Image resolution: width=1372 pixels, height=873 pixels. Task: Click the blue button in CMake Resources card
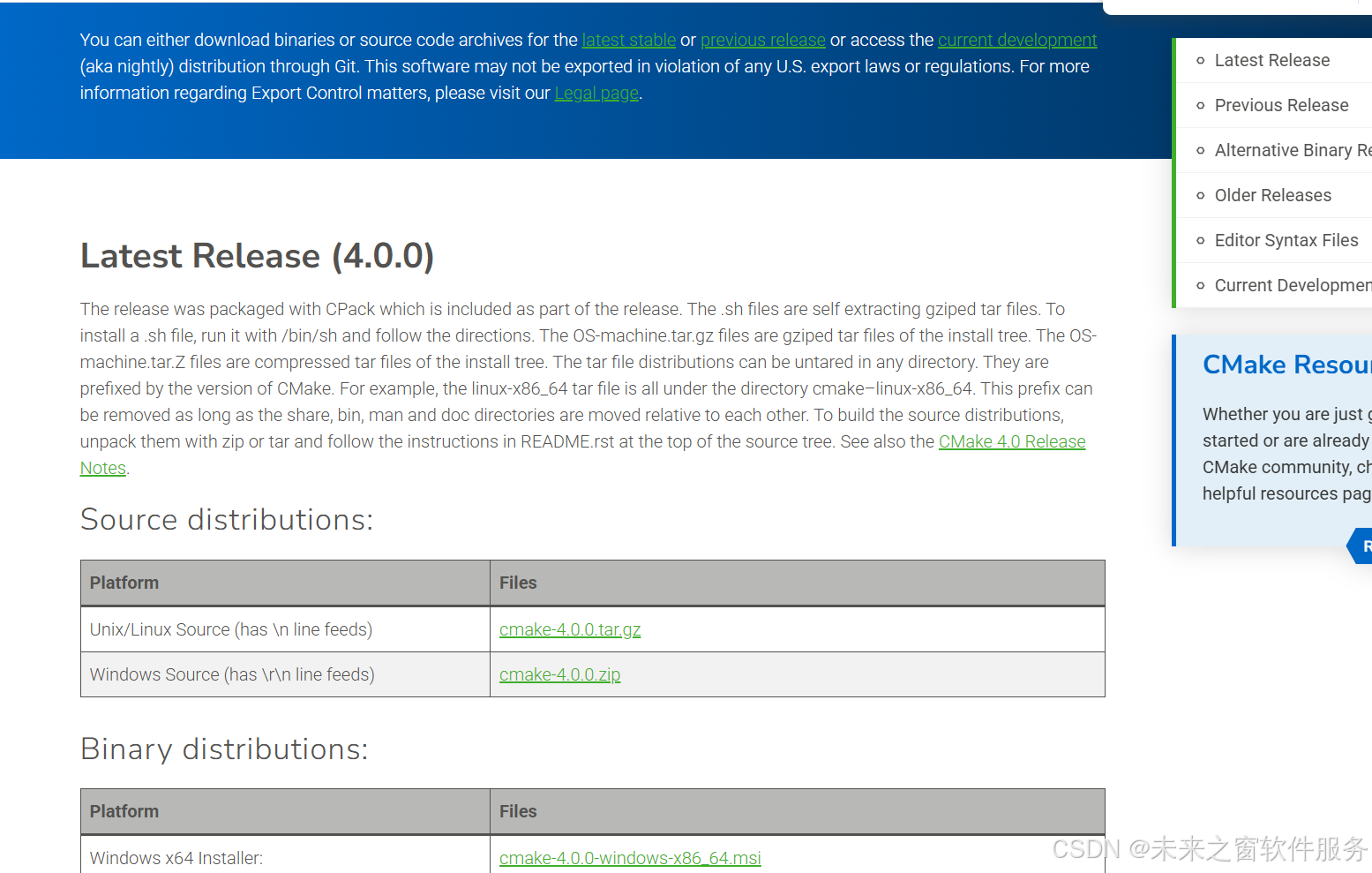click(1360, 546)
